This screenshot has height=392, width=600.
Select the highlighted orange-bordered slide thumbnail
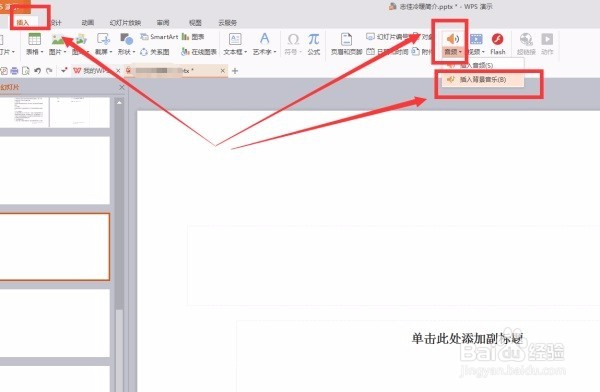[x=55, y=247]
